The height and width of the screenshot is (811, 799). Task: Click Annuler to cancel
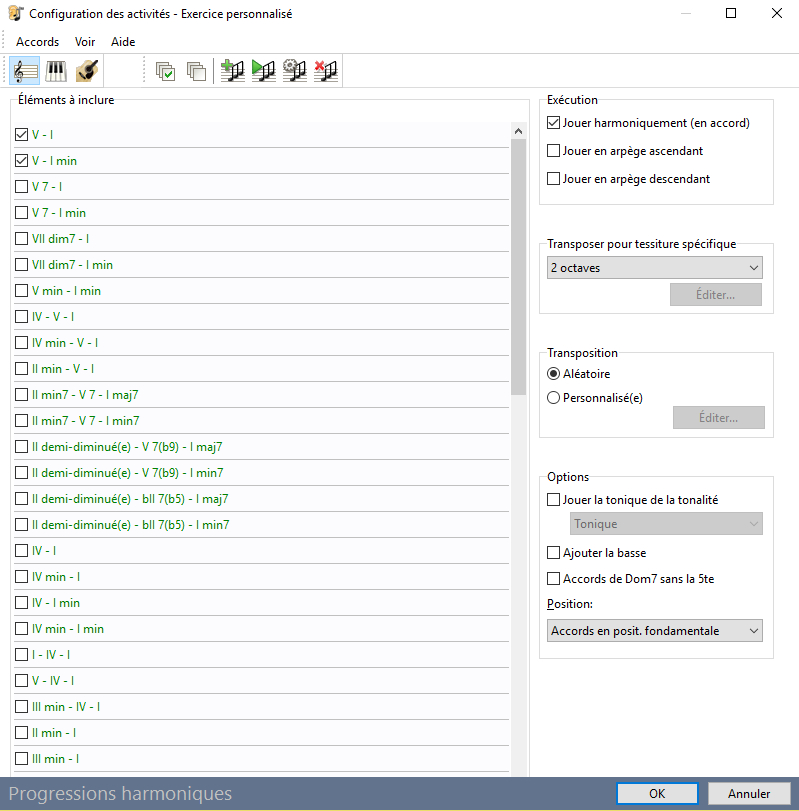coord(749,793)
